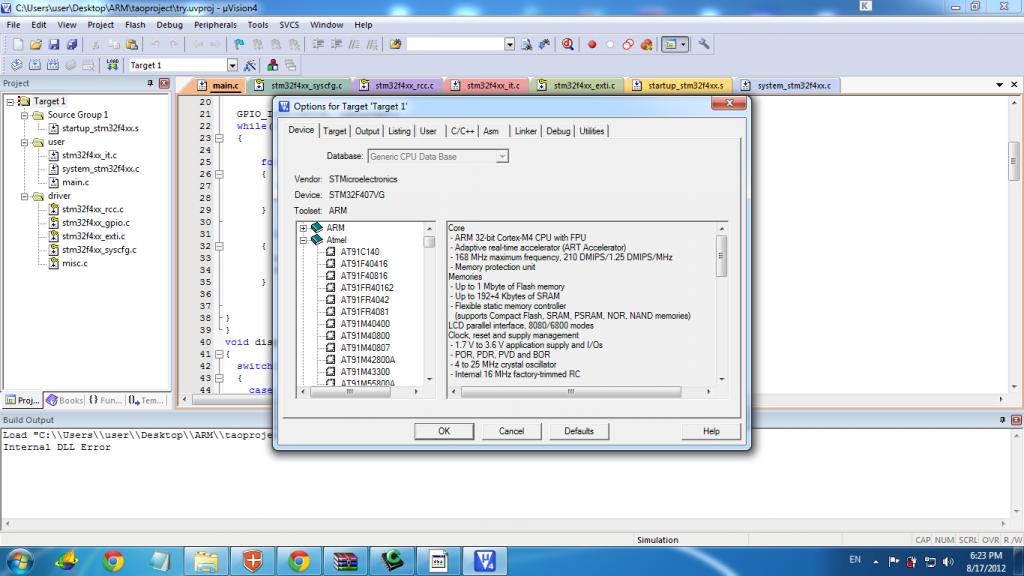Click the device list vertical scrollbar

pyautogui.click(x=429, y=303)
